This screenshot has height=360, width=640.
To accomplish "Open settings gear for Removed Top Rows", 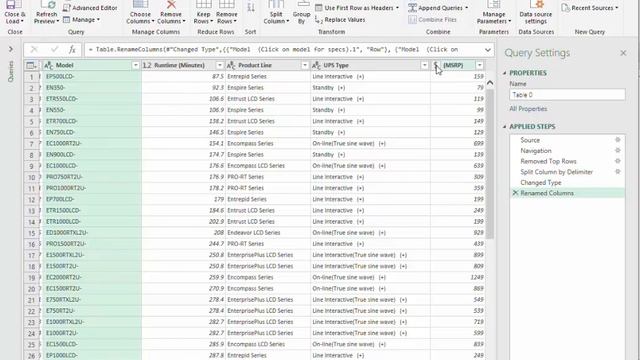I will click(618, 161).
